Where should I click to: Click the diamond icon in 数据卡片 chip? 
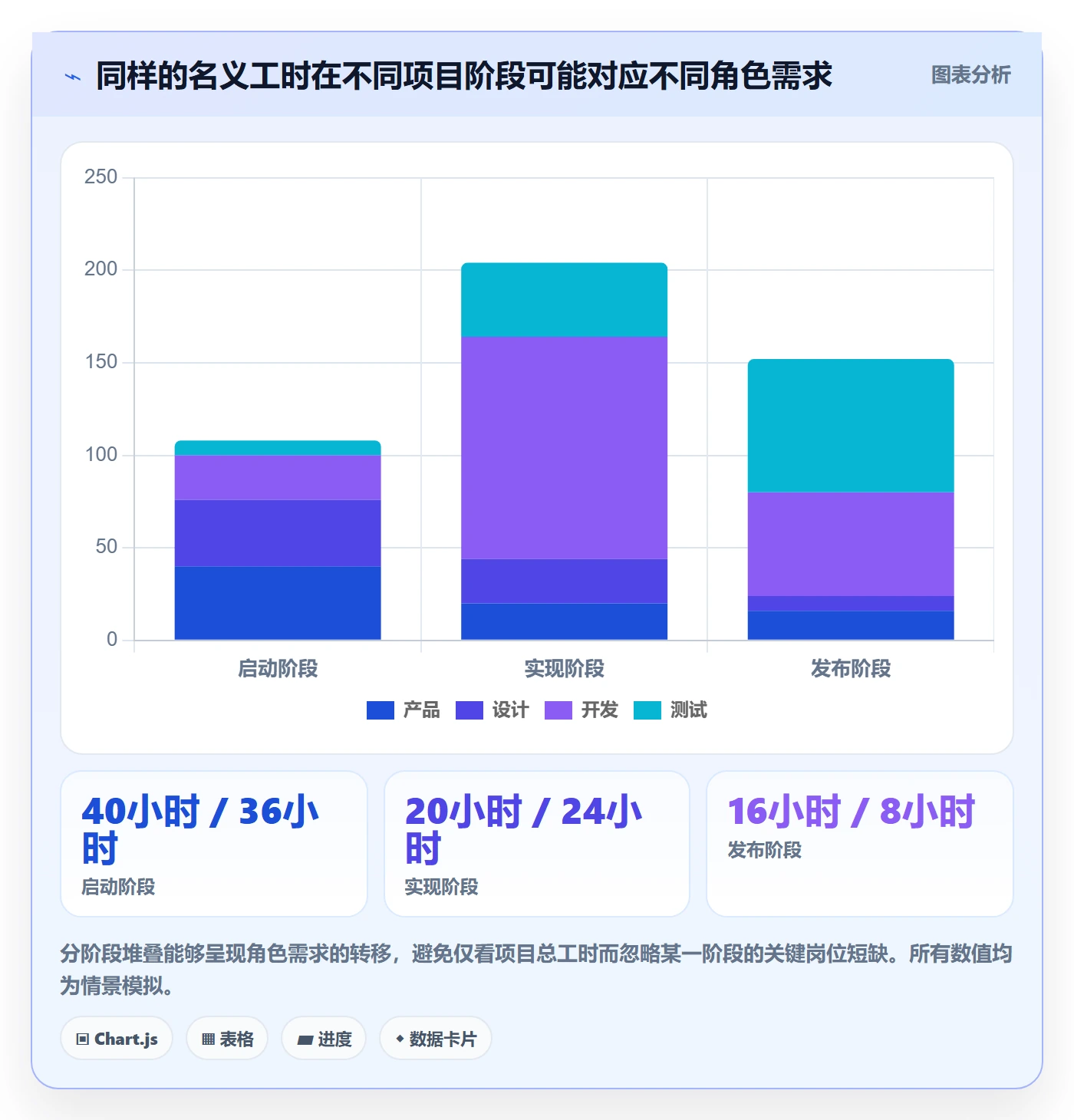[400, 1039]
